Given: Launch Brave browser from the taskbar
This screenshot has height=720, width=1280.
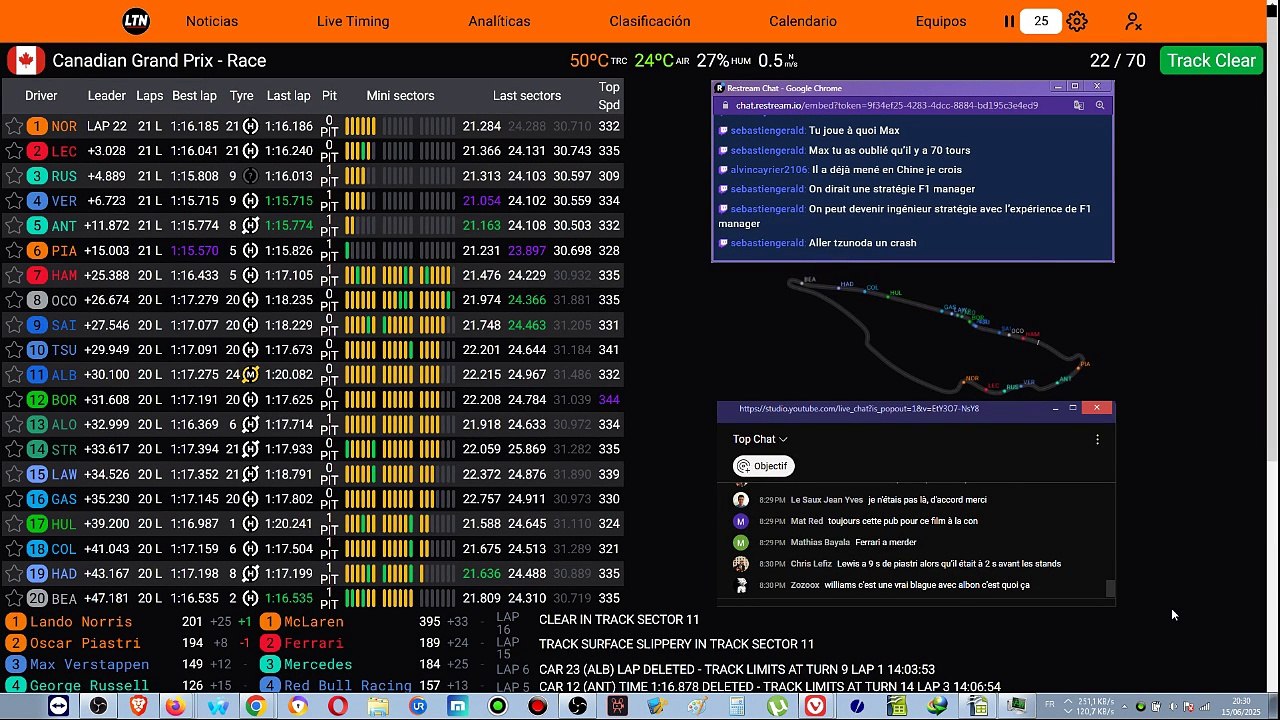Looking at the screenshot, I should click(138, 706).
